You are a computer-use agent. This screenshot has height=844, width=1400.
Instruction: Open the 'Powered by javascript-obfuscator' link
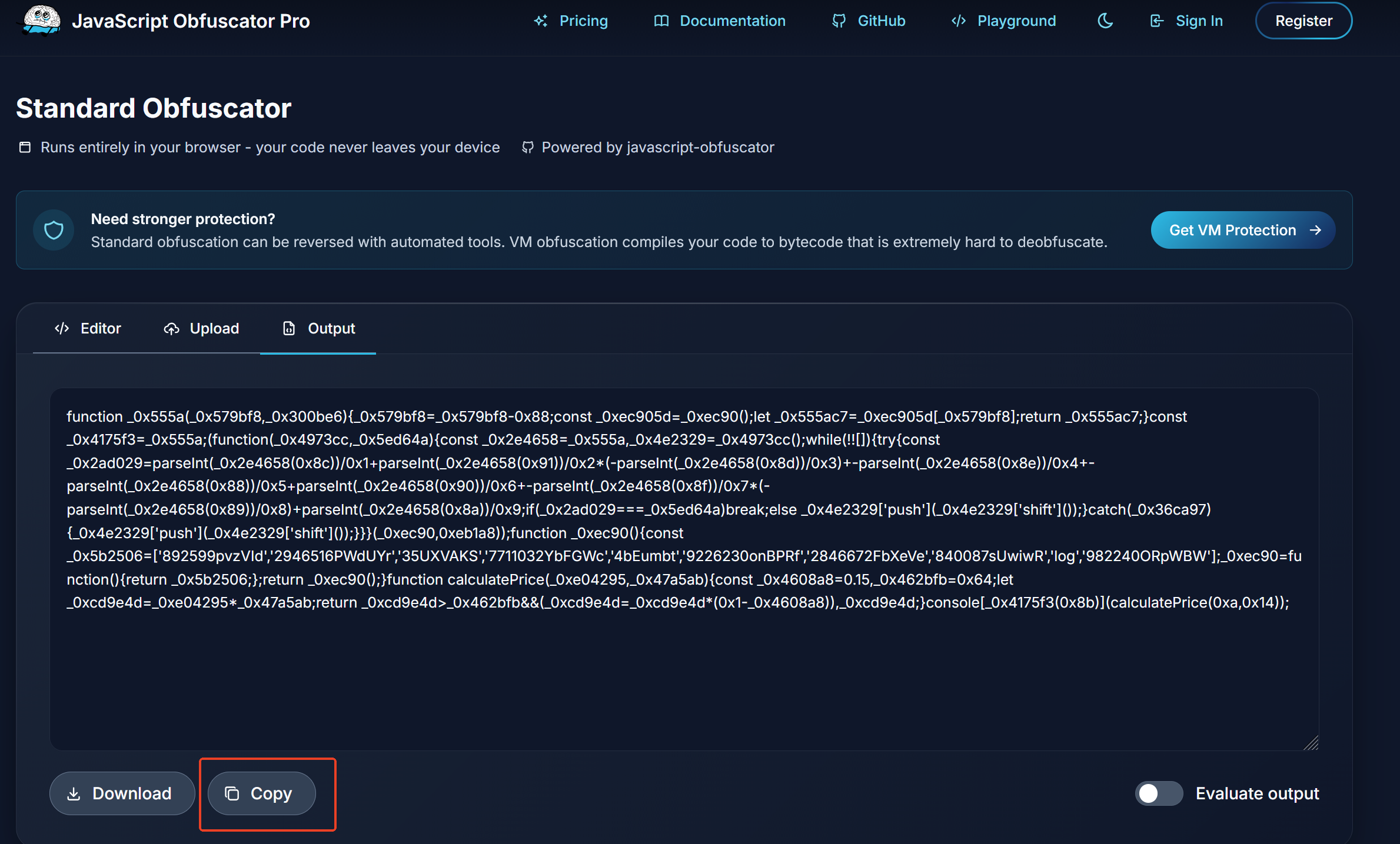pos(657,147)
